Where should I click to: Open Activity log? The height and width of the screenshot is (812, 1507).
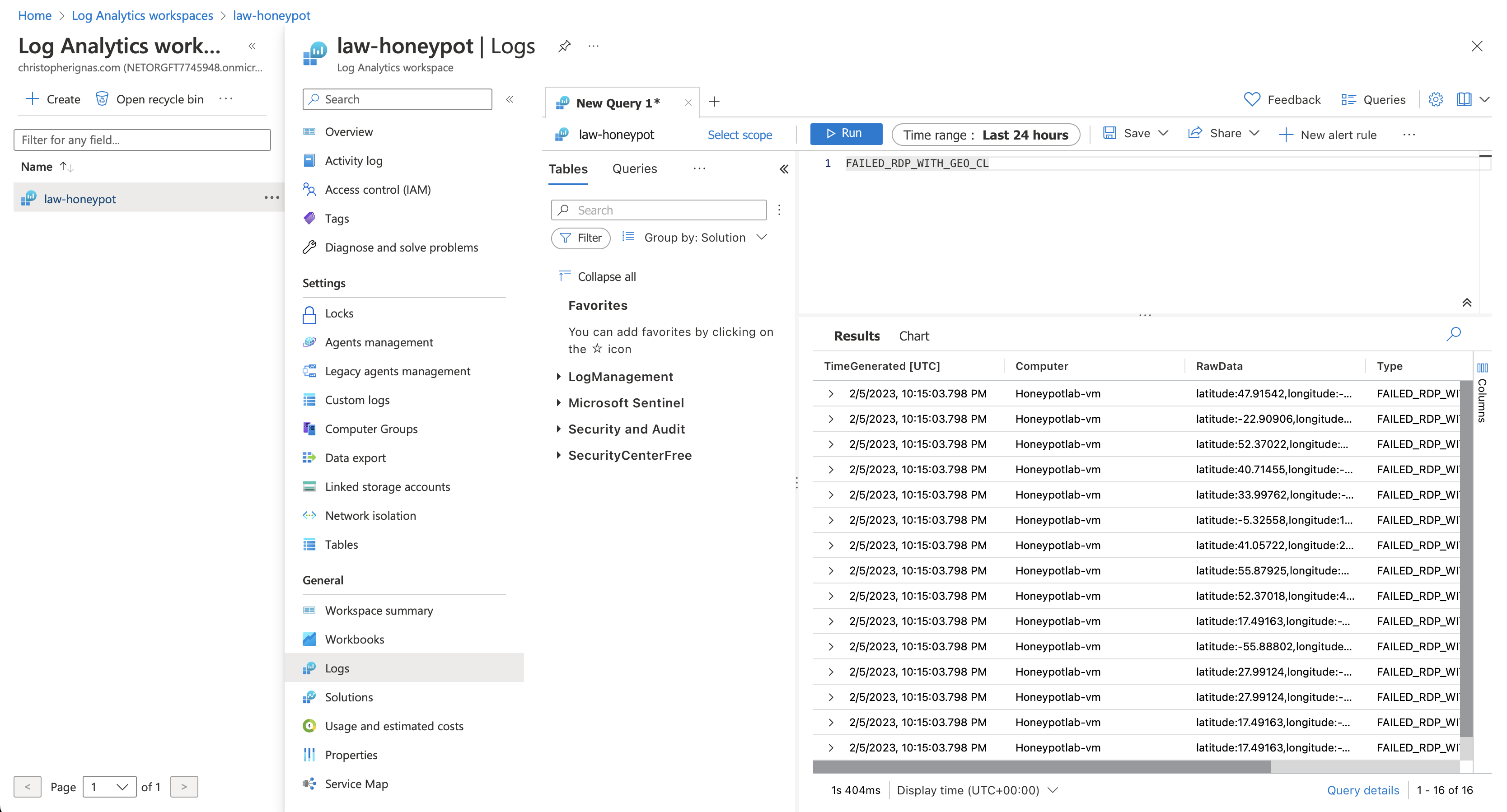(x=353, y=161)
